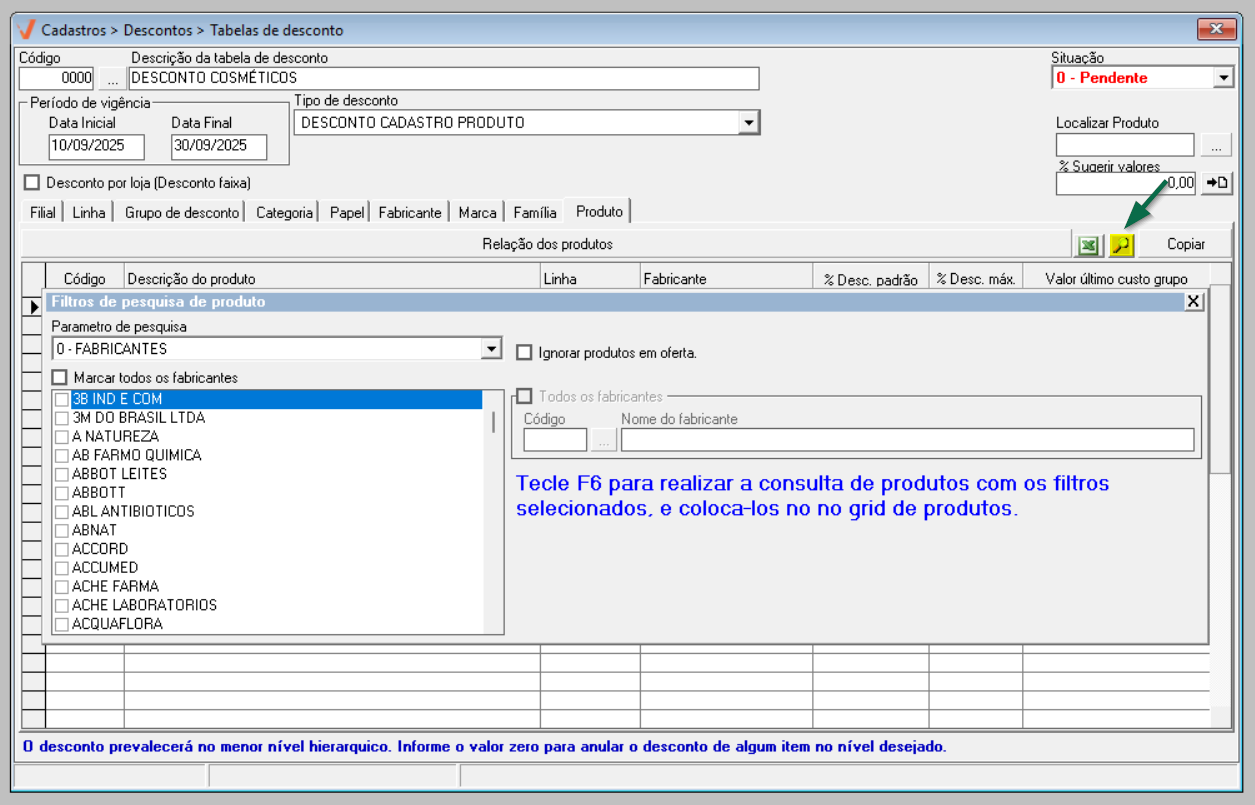Enable Desconto por loja checkbox

[x=32, y=183]
